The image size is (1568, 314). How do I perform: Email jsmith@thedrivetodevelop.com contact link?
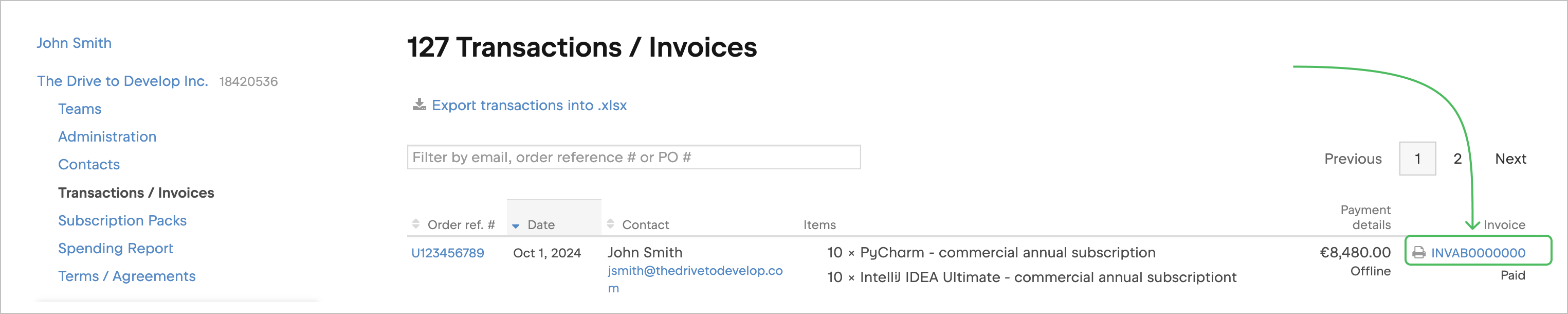(695, 271)
